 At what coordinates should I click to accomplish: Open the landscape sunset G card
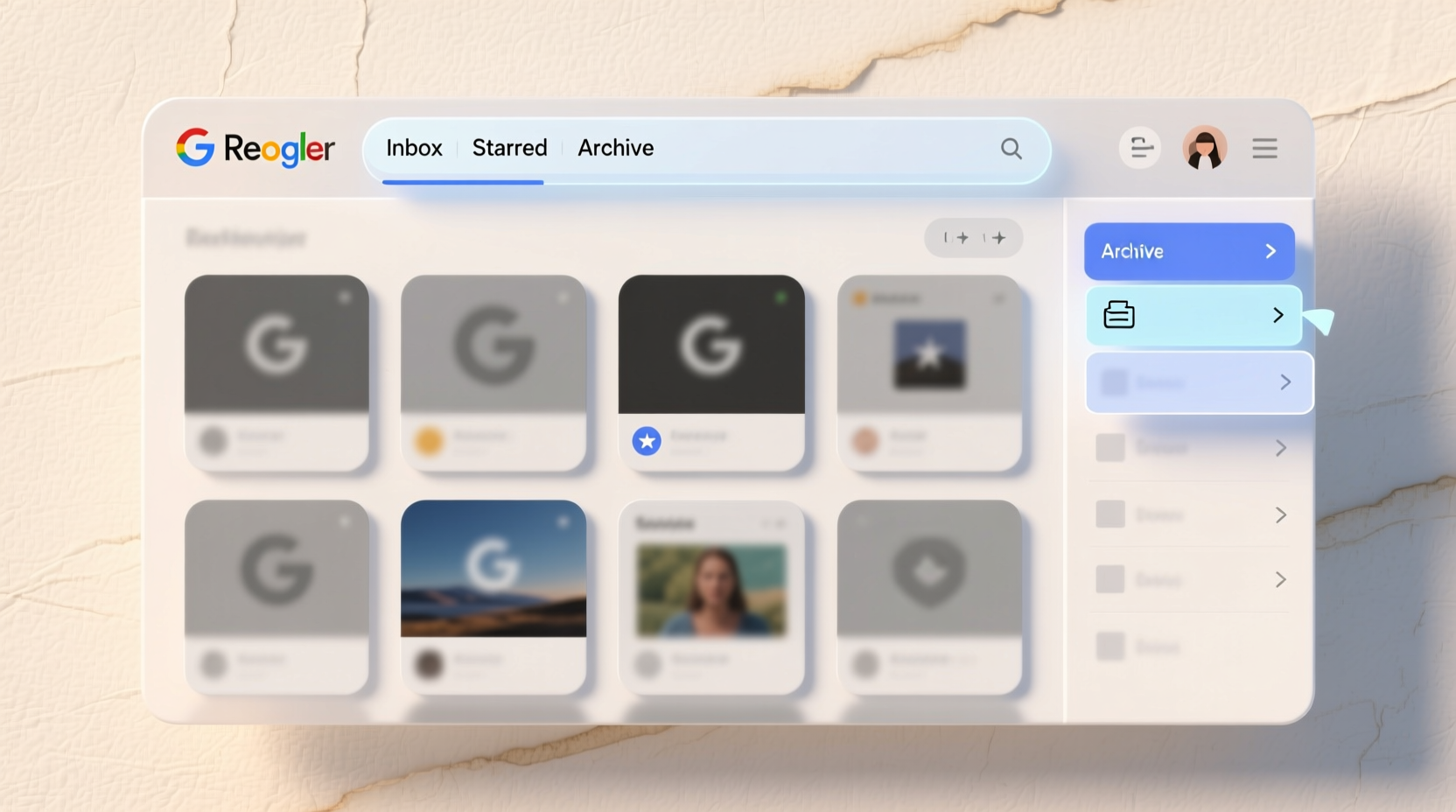[493, 598]
